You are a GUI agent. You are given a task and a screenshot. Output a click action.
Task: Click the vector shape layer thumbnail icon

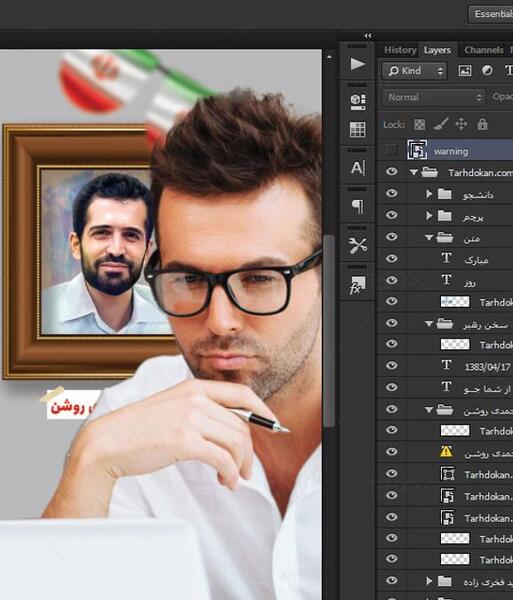tap(447, 474)
